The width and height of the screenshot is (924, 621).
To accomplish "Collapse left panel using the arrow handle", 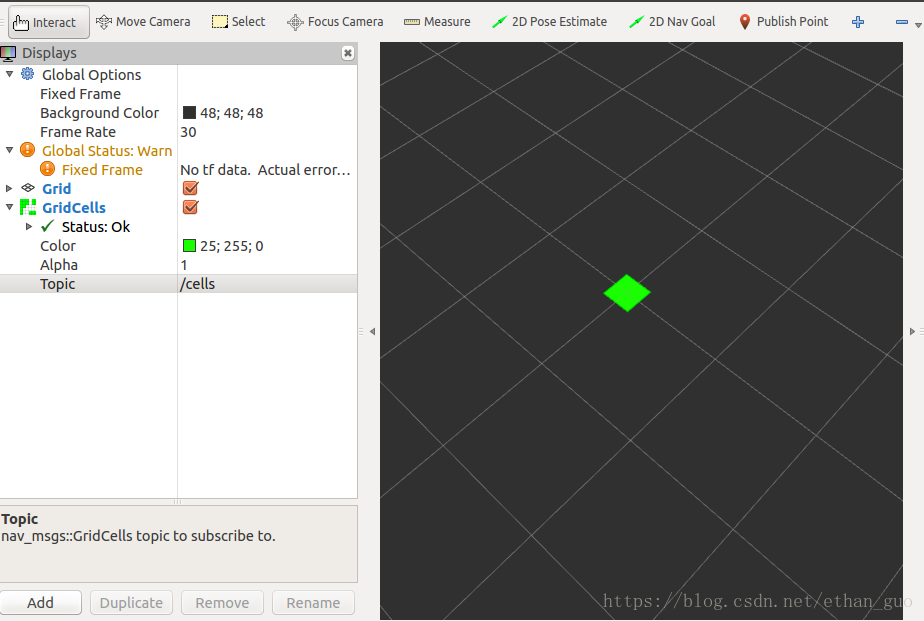I will point(372,332).
